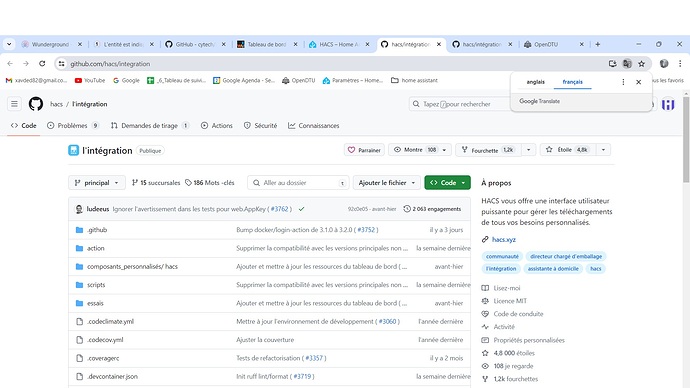Open the Demandes de tirage tab
This screenshot has width=690, height=388.
[150, 126]
